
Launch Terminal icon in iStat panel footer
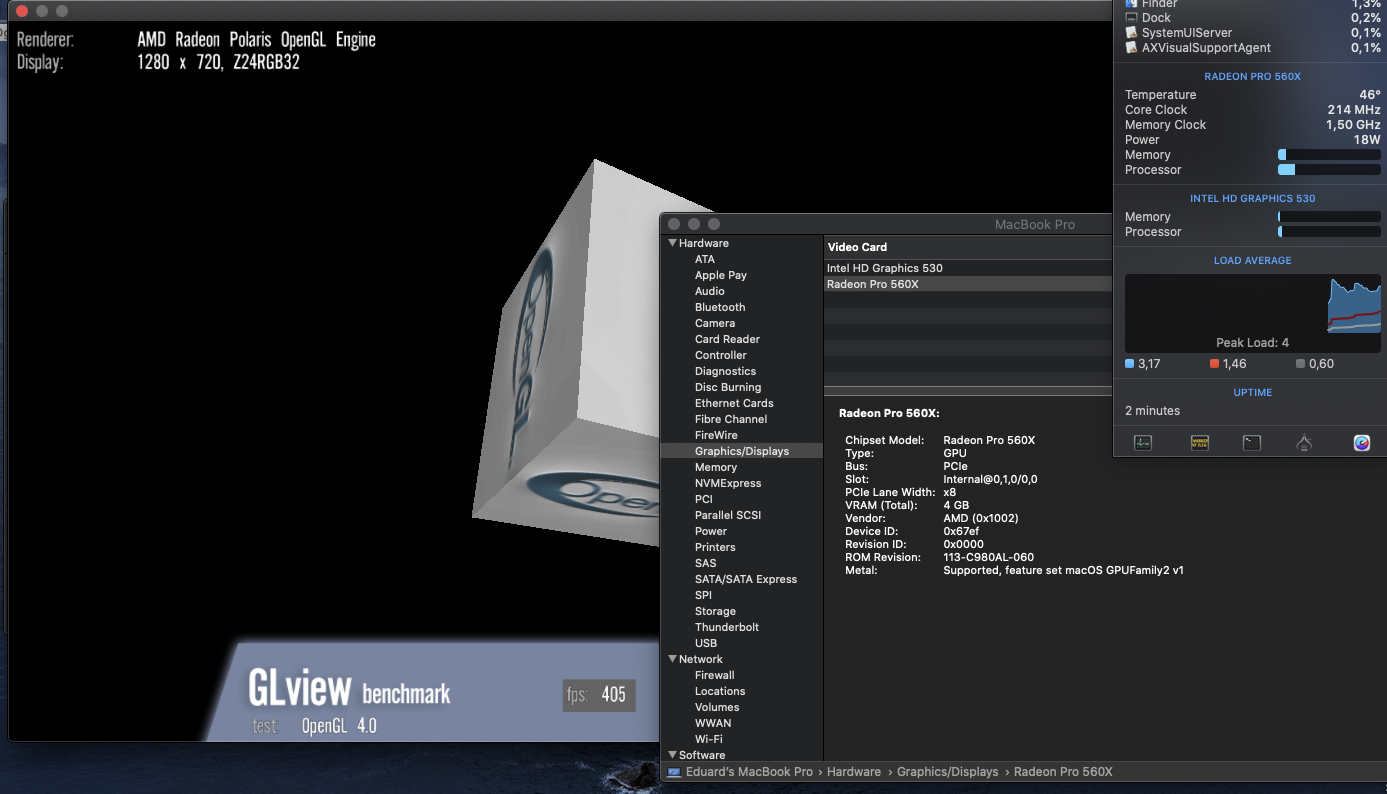(x=1252, y=443)
